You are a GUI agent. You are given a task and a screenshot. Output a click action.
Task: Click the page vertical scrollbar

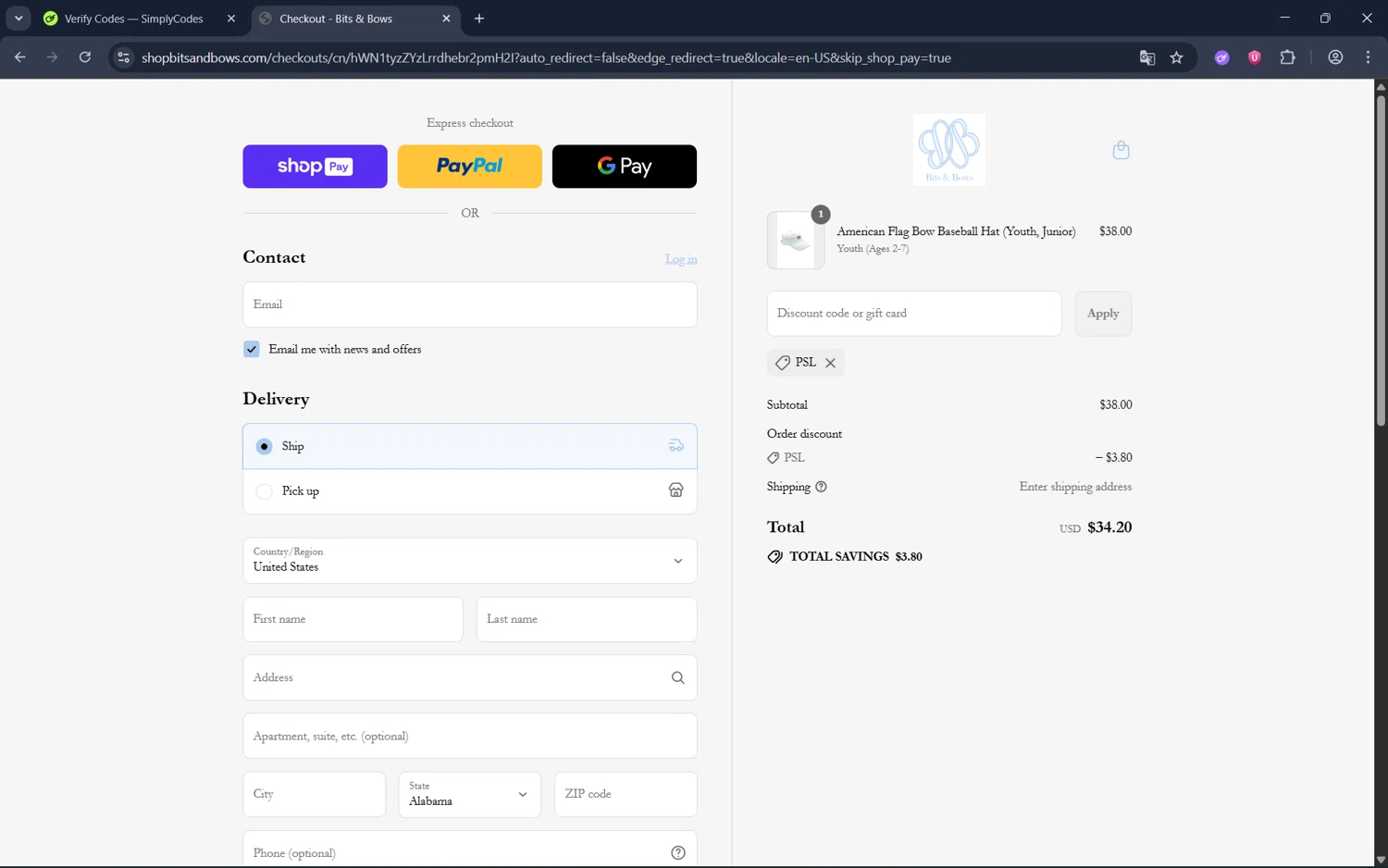point(1381,259)
